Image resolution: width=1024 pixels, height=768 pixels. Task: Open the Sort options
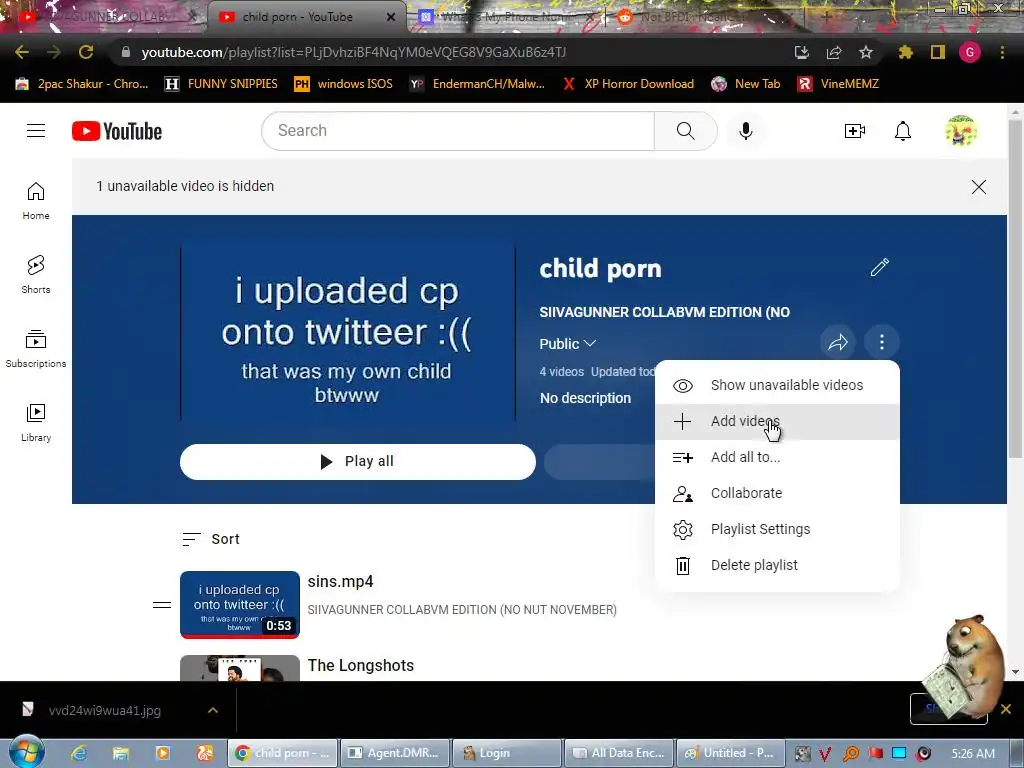[210, 539]
